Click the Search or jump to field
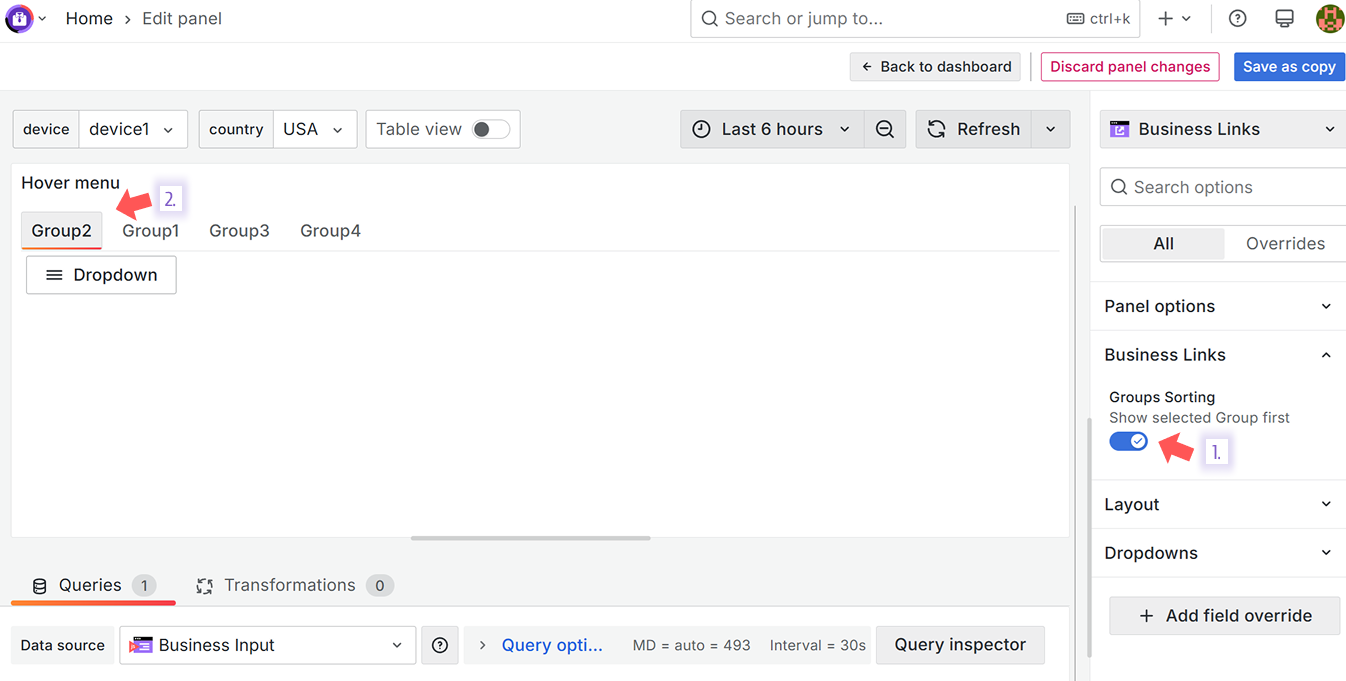This screenshot has width=1346, height=681. [x=915, y=18]
